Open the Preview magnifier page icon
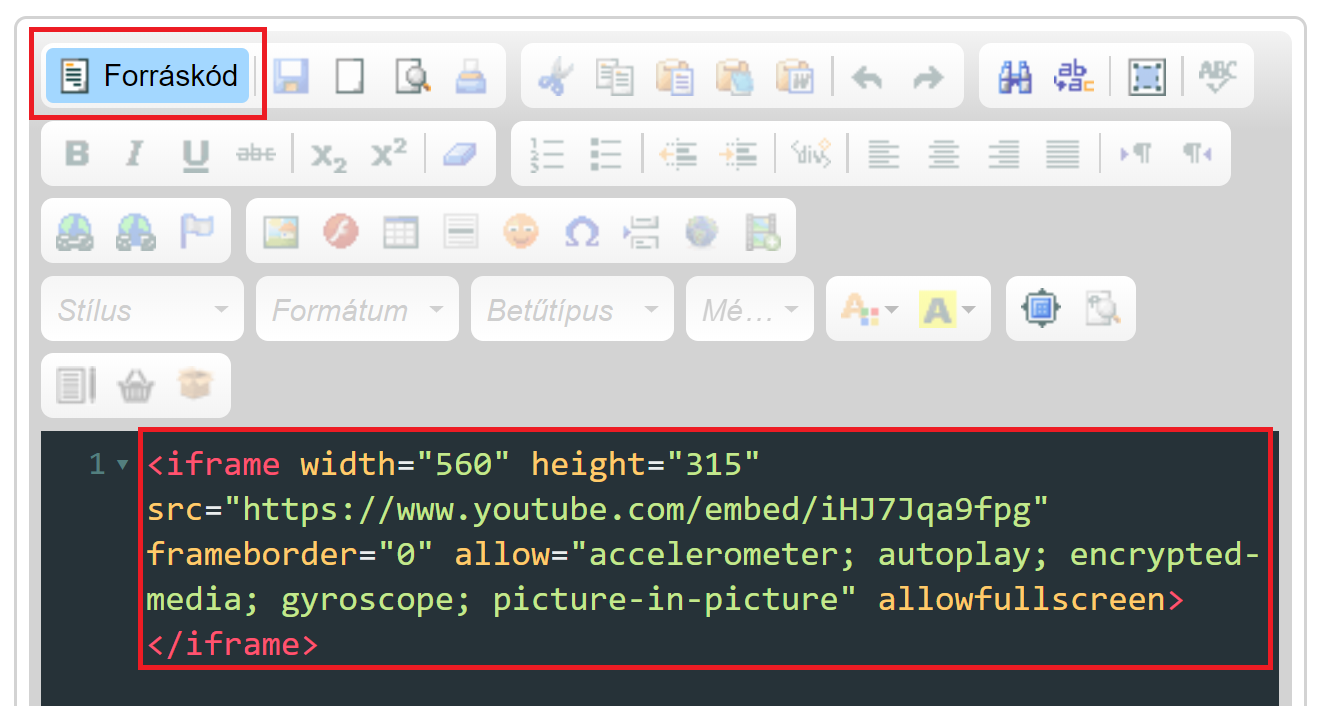This screenshot has height=706, width=1331. [411, 76]
